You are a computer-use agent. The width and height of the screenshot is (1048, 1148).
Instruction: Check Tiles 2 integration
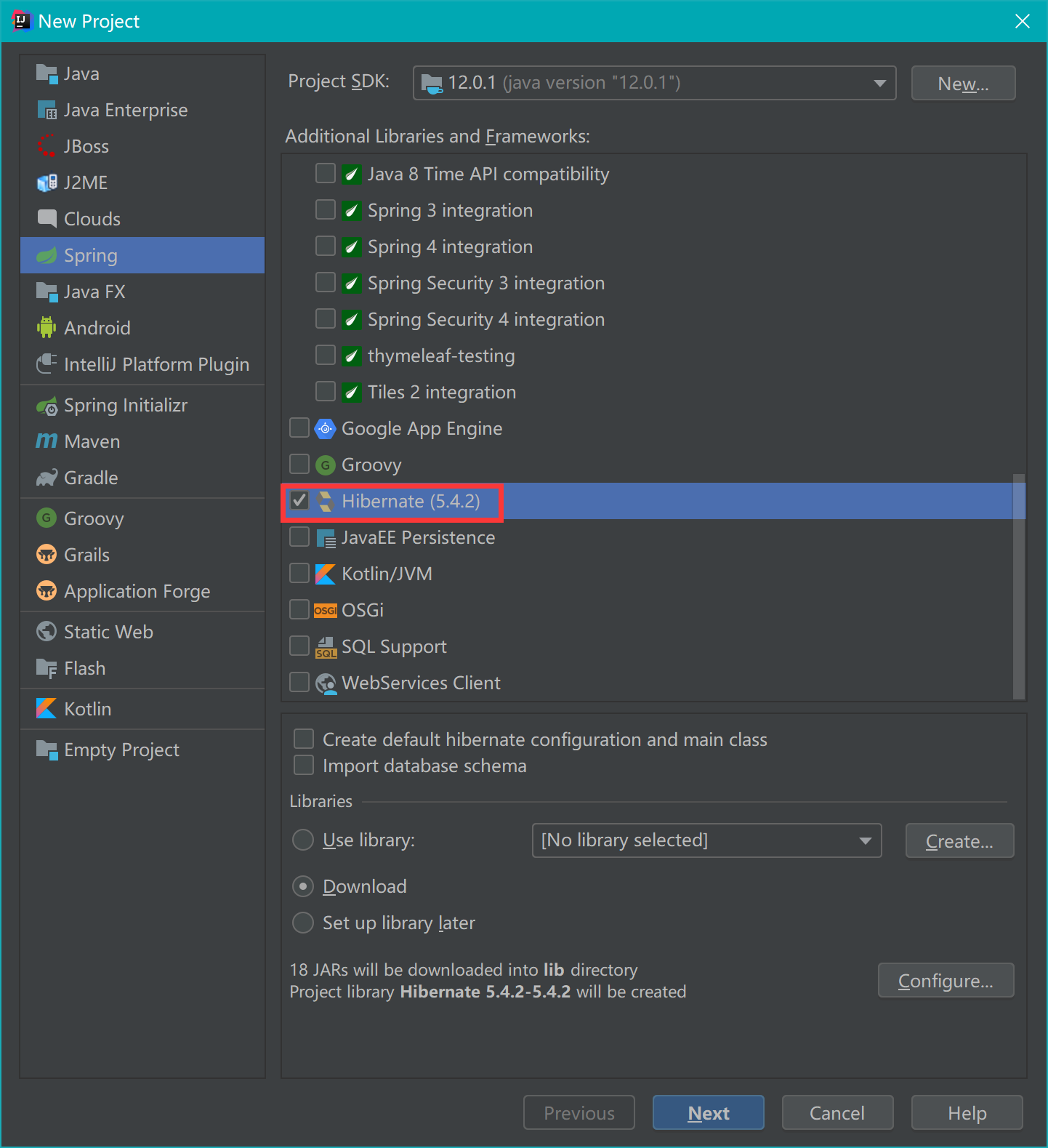[326, 391]
